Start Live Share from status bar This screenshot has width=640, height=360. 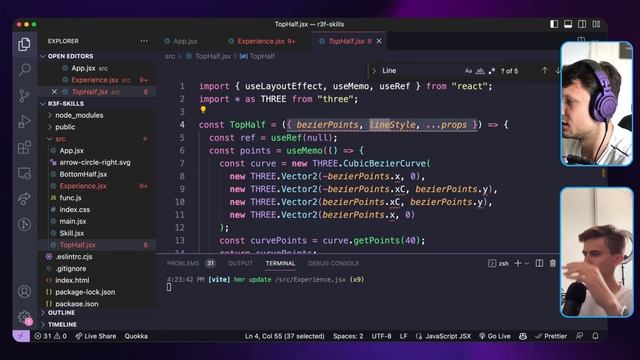point(96,336)
